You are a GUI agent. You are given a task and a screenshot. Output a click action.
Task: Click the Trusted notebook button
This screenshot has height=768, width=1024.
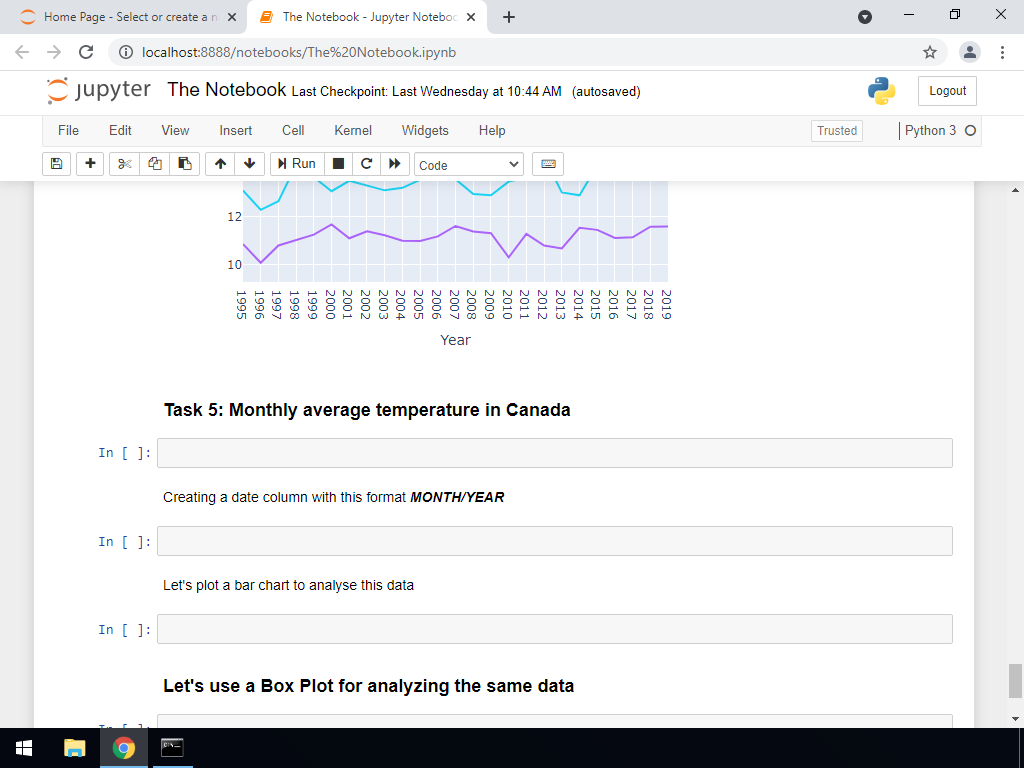click(x=837, y=131)
